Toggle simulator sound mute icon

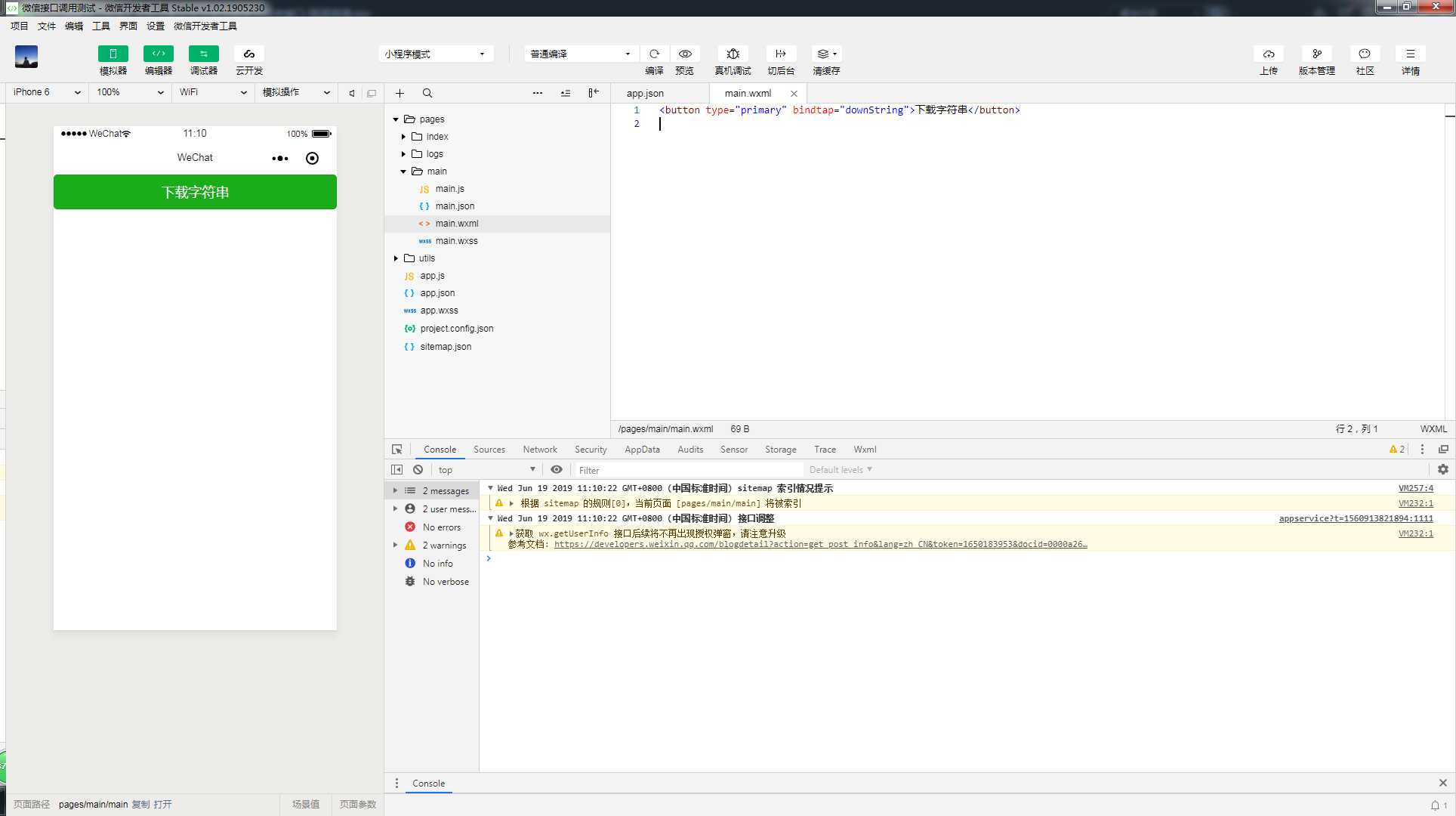click(351, 93)
